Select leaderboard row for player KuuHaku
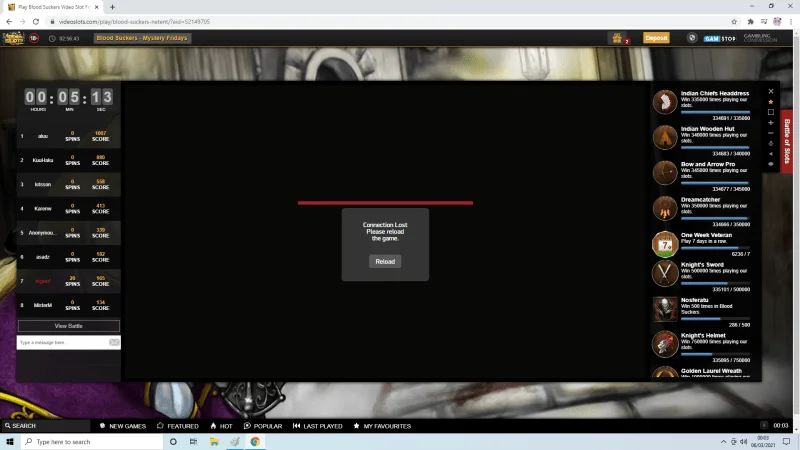800x450 pixels. coord(68,160)
